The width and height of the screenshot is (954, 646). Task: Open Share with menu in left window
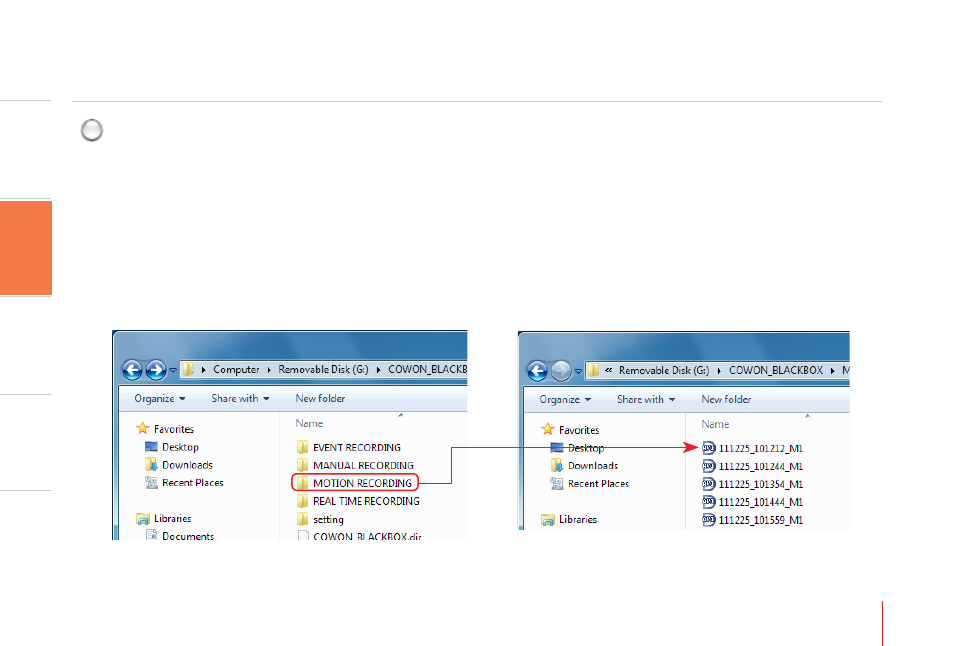tap(240, 398)
